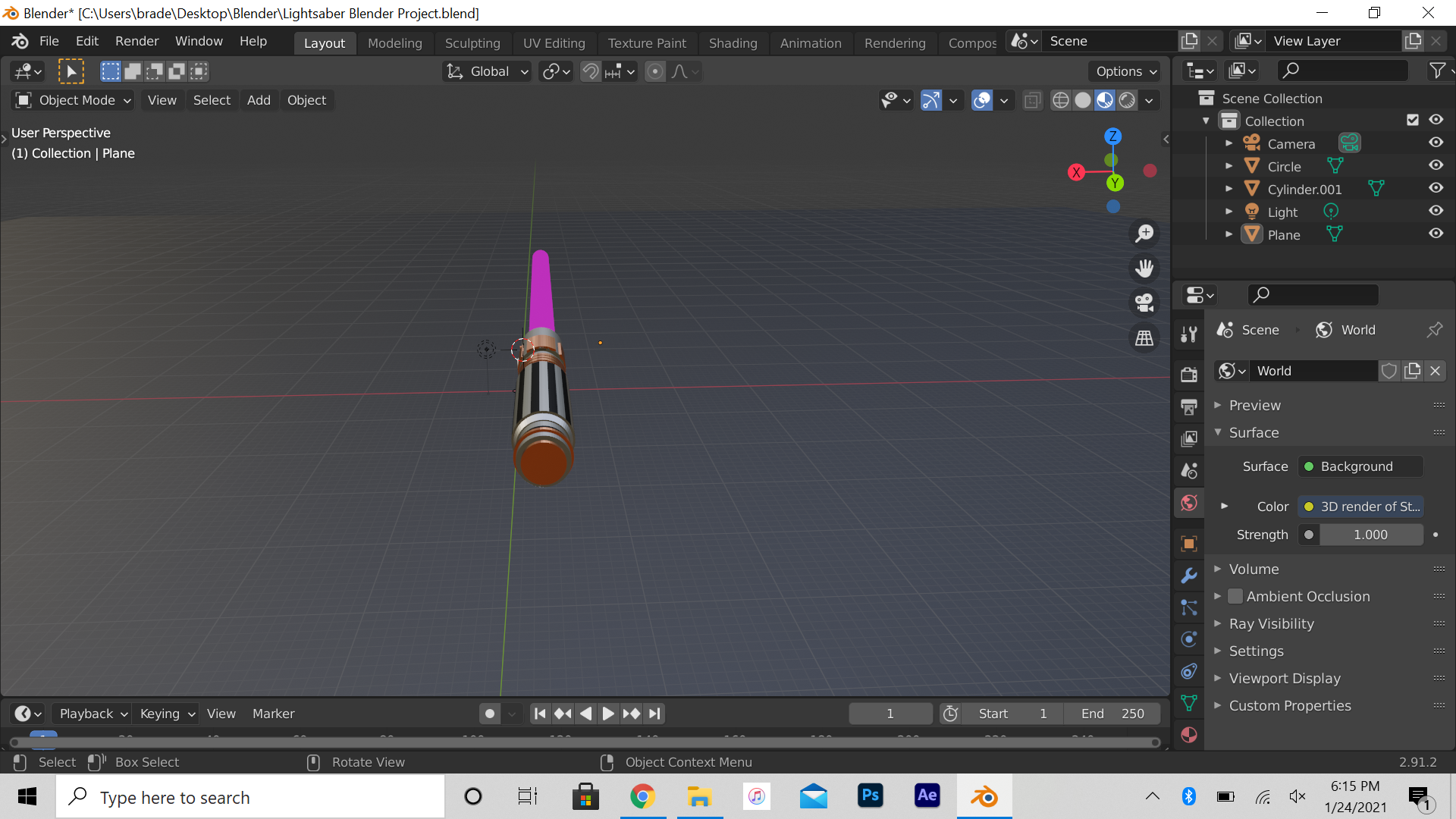Viewport: 1456px width, 819px height.
Task: Open the Material properties tab
Action: [x=1189, y=735]
